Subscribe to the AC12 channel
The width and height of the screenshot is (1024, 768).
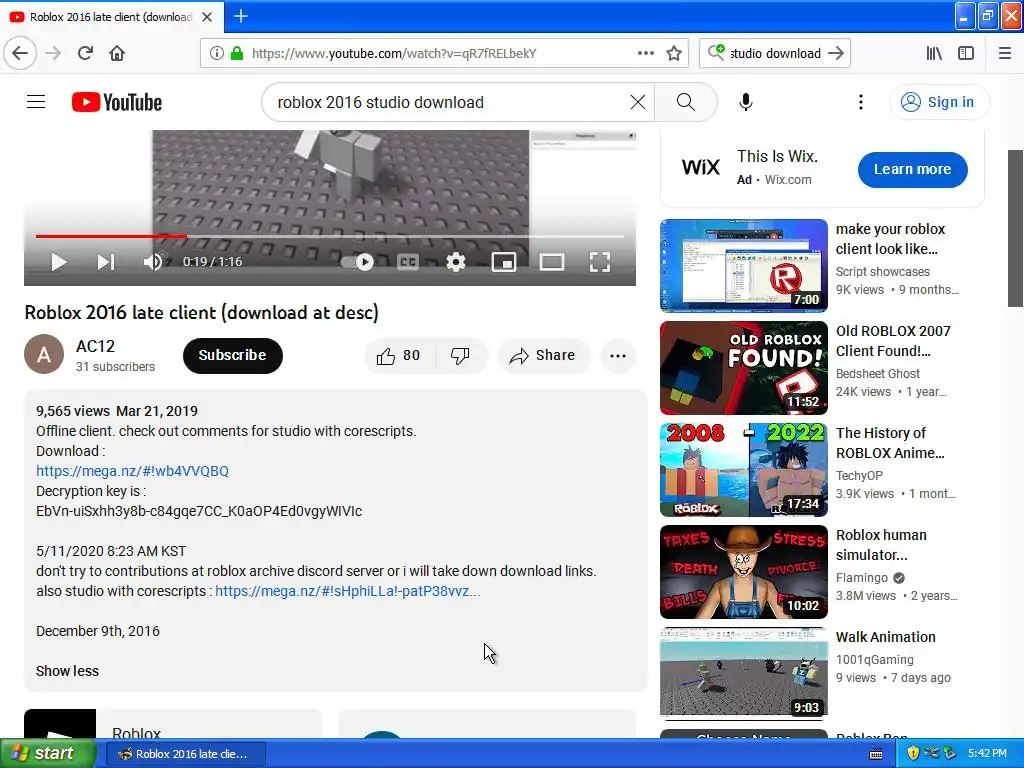[x=232, y=355]
